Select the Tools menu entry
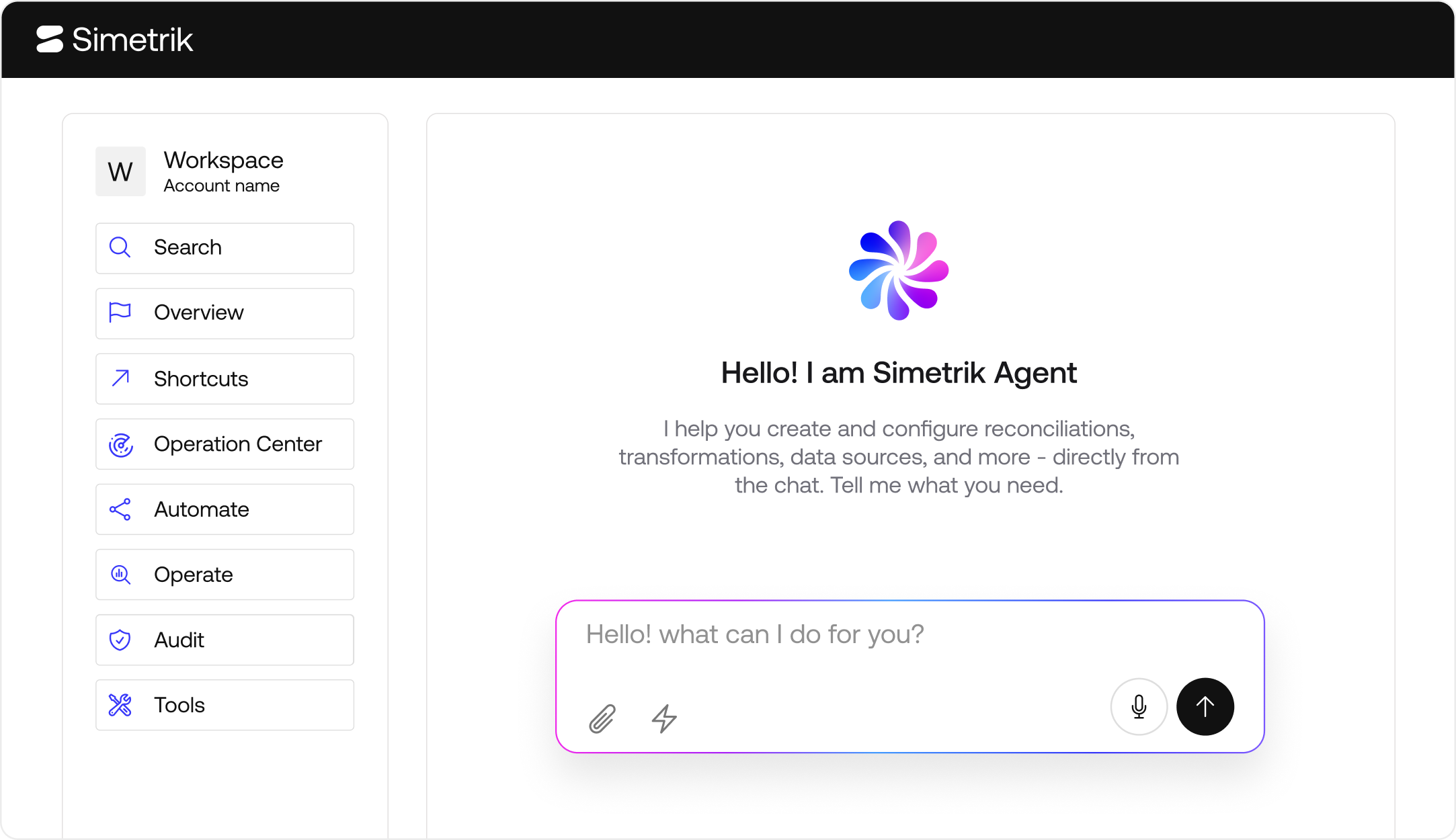The height and width of the screenshot is (840, 1456). click(225, 704)
